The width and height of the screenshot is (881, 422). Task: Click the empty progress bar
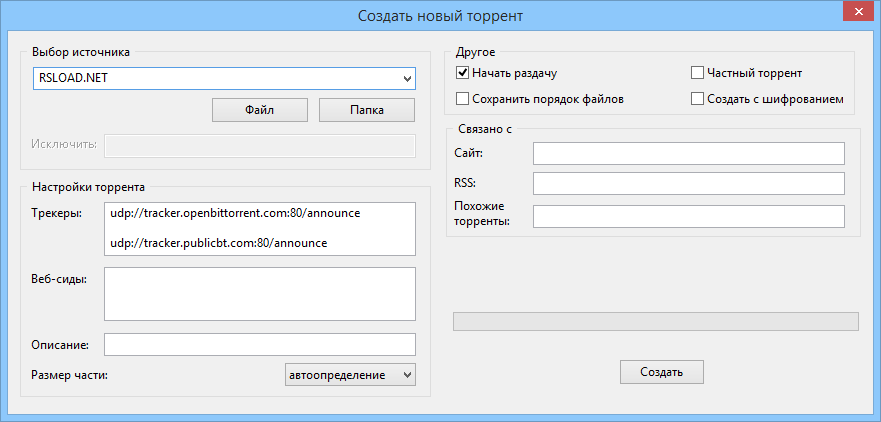click(656, 321)
